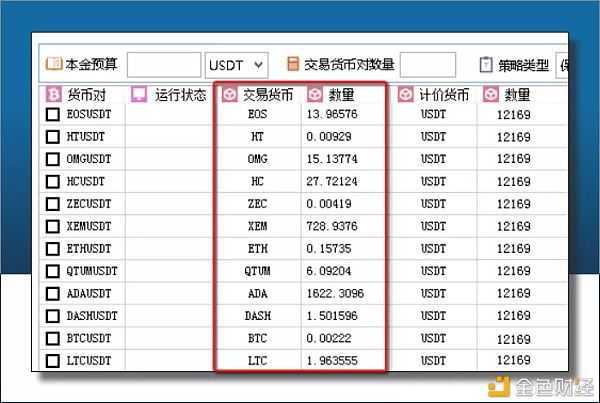600x403 pixels.
Task: Open the USDT currency dropdown
Action: click(236, 65)
